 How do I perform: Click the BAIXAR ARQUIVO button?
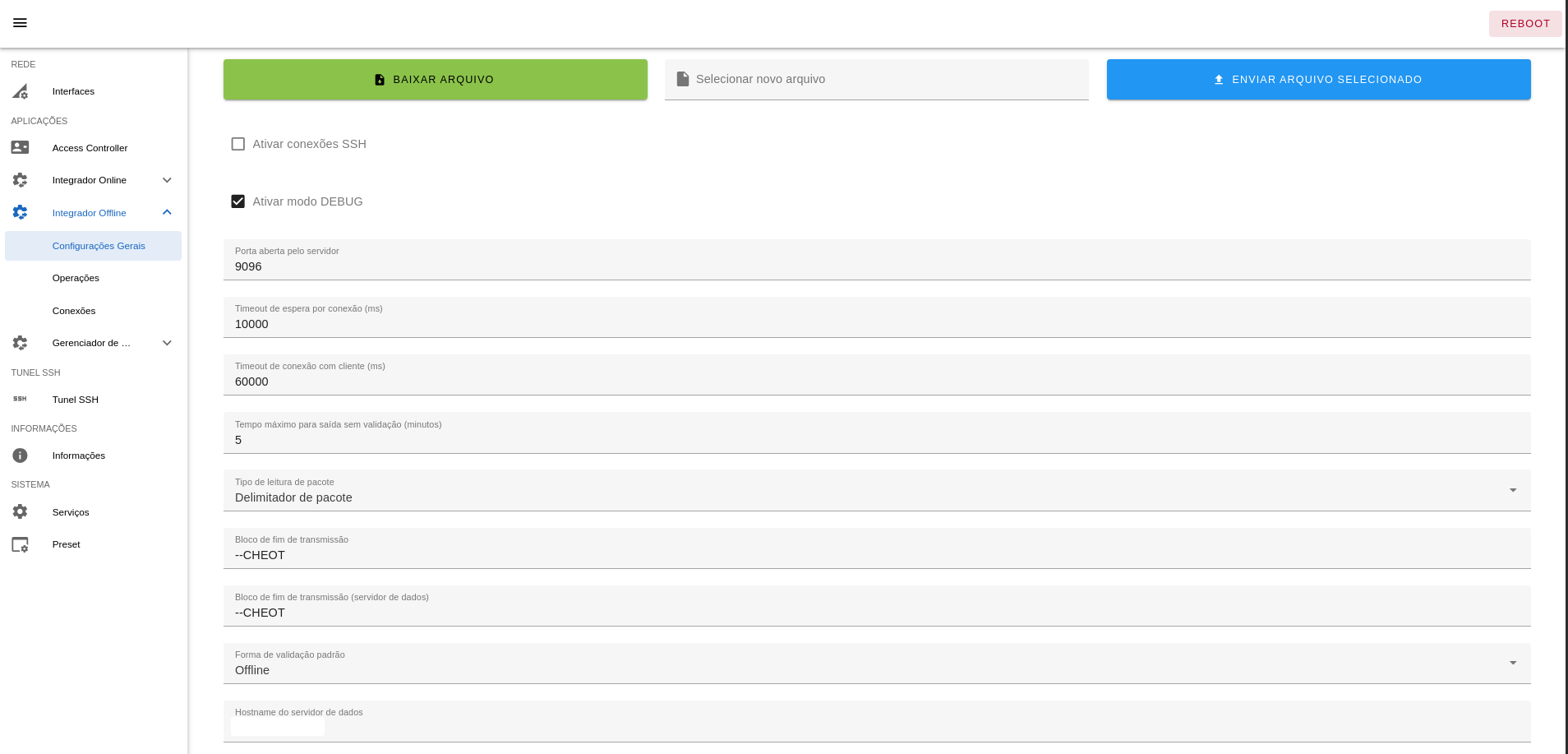tap(435, 80)
